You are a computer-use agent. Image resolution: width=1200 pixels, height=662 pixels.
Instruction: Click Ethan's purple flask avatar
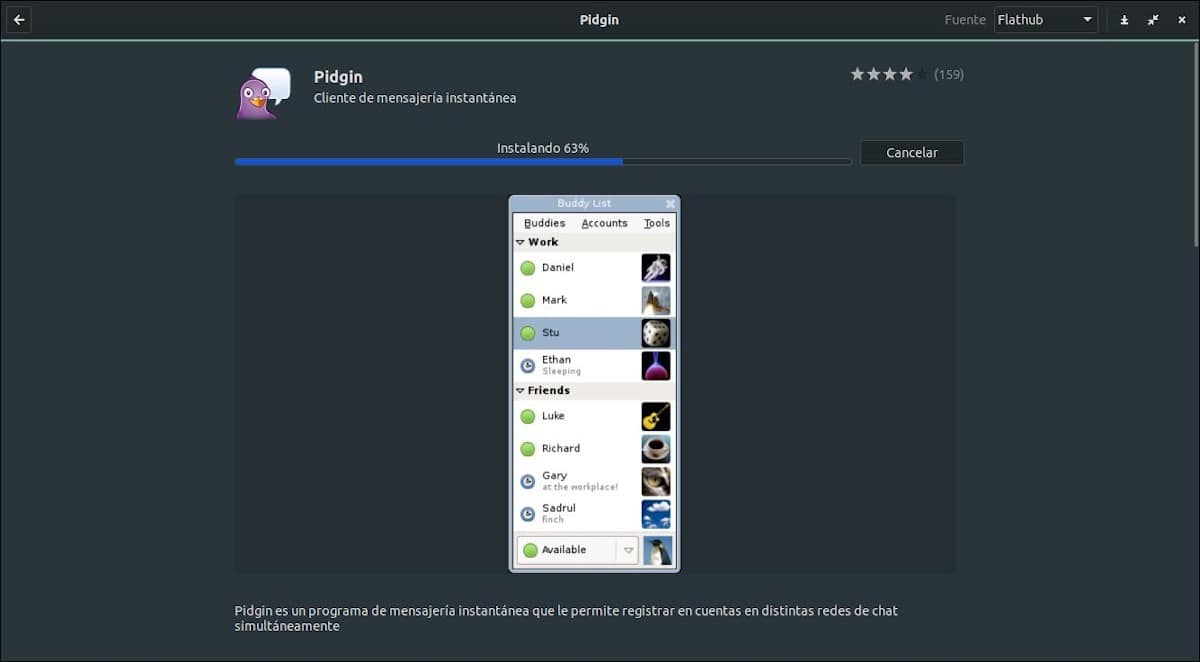coord(656,365)
